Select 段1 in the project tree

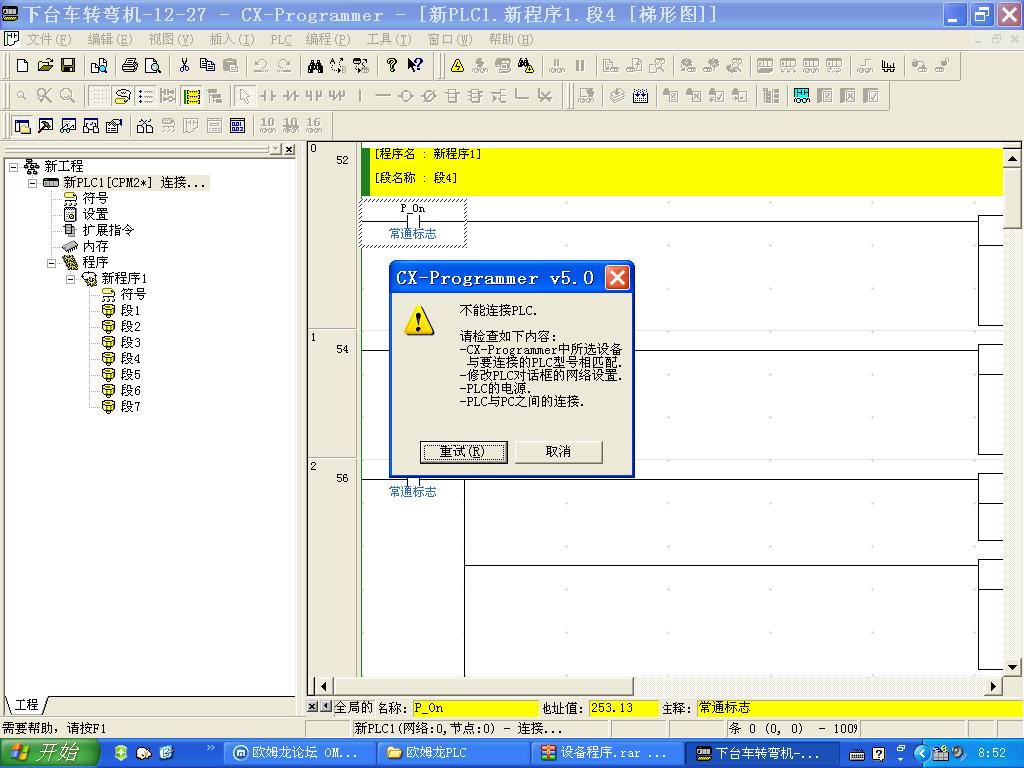click(130, 310)
